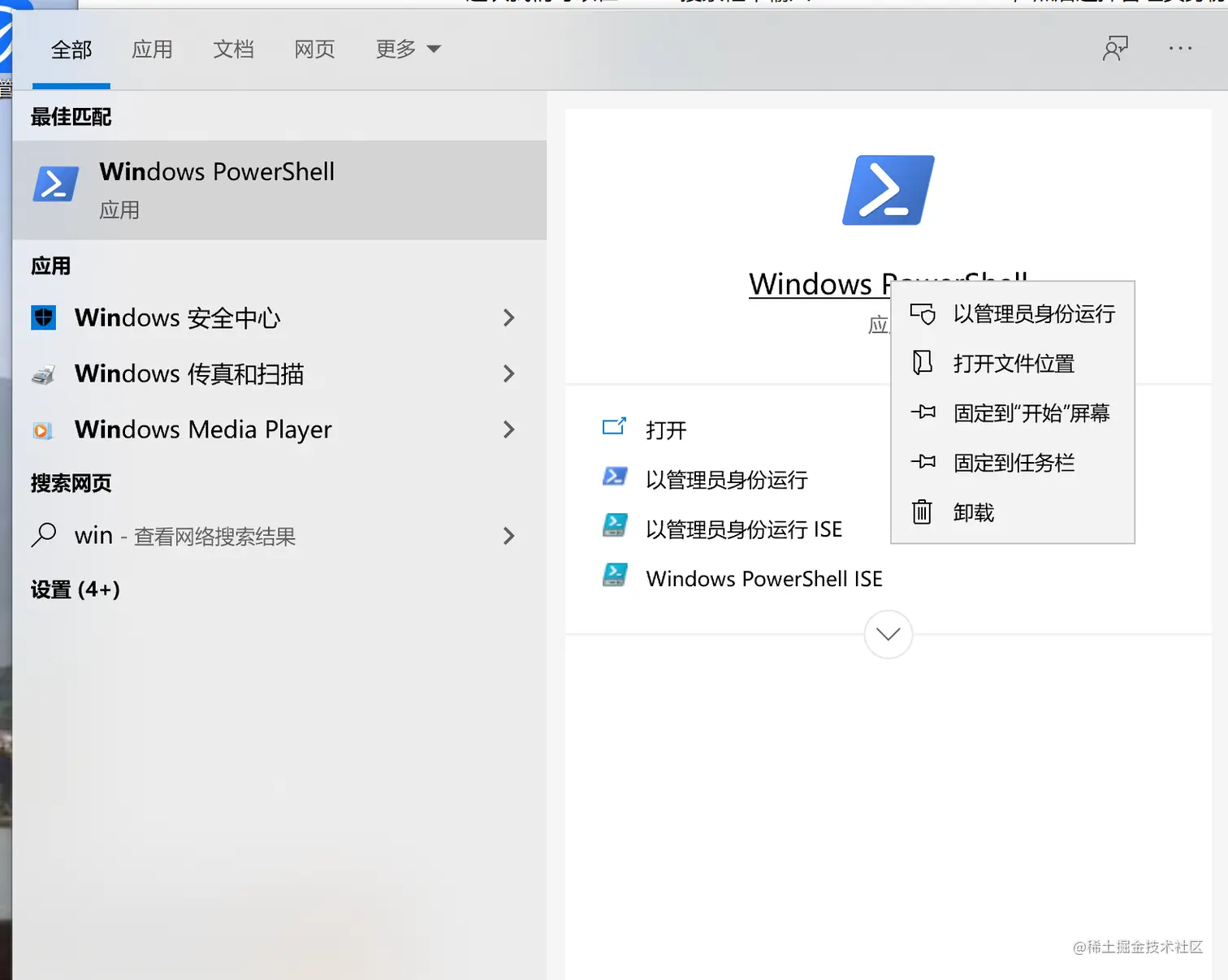
Task: Click the feedback person icon at top right
Action: click(x=1115, y=49)
